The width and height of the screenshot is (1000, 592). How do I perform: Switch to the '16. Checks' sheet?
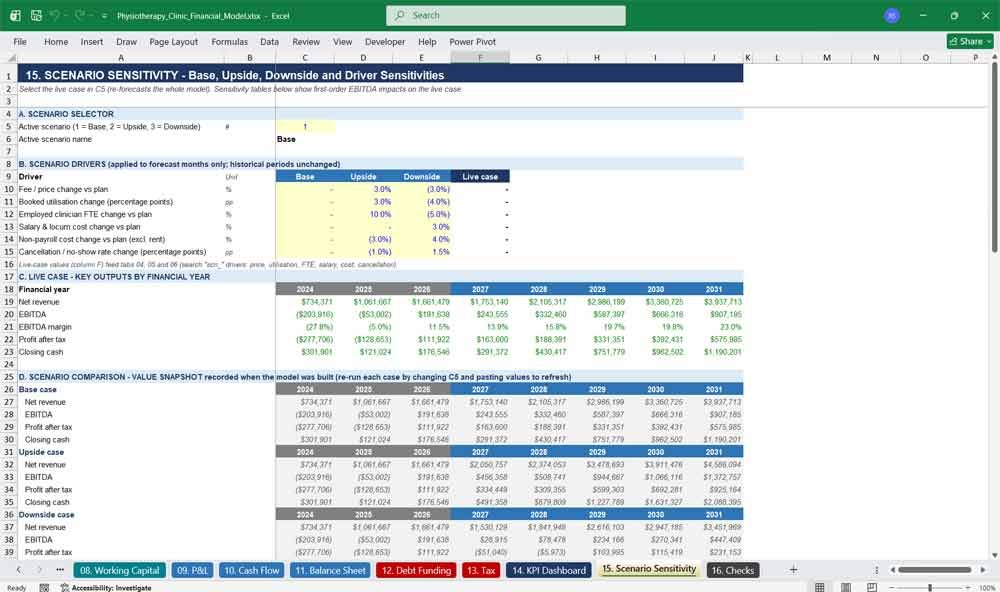733,570
